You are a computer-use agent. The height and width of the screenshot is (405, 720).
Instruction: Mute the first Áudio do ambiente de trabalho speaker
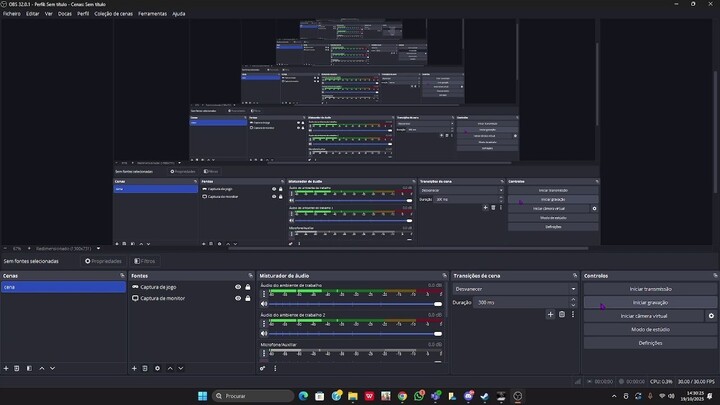[x=264, y=303]
